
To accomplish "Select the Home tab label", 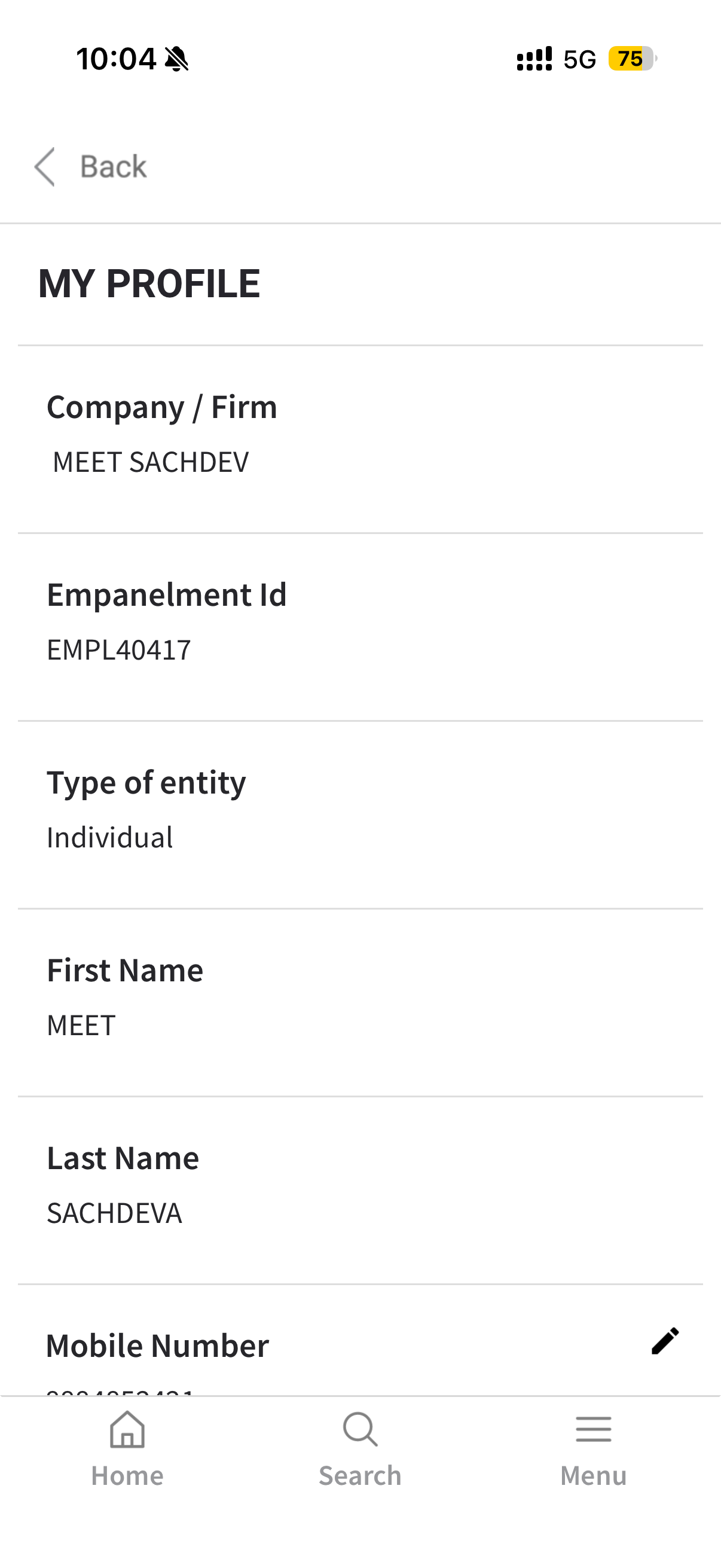I will pos(127,1476).
